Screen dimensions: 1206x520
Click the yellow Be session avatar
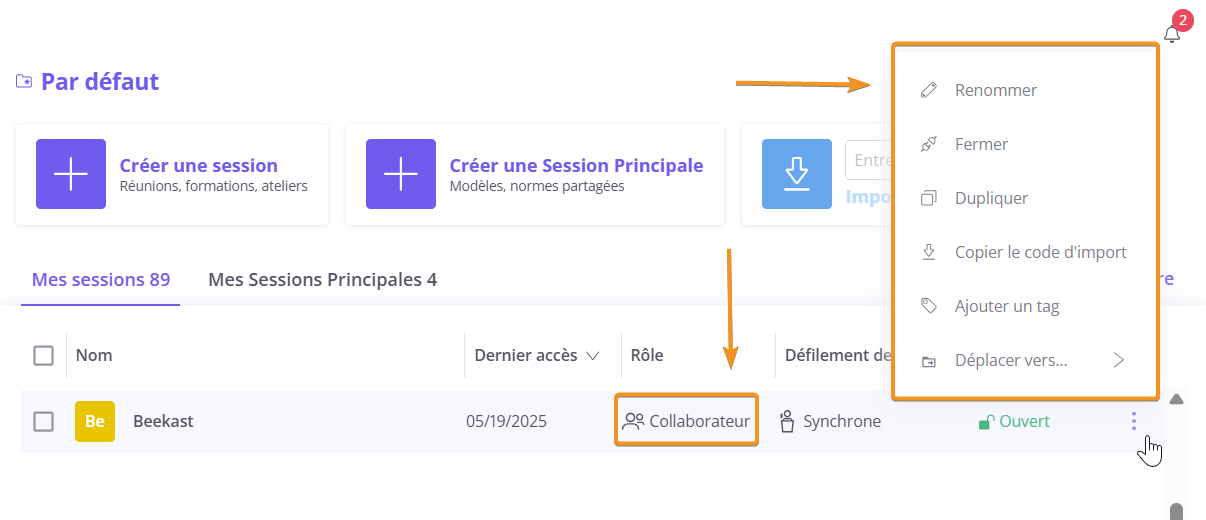95,421
